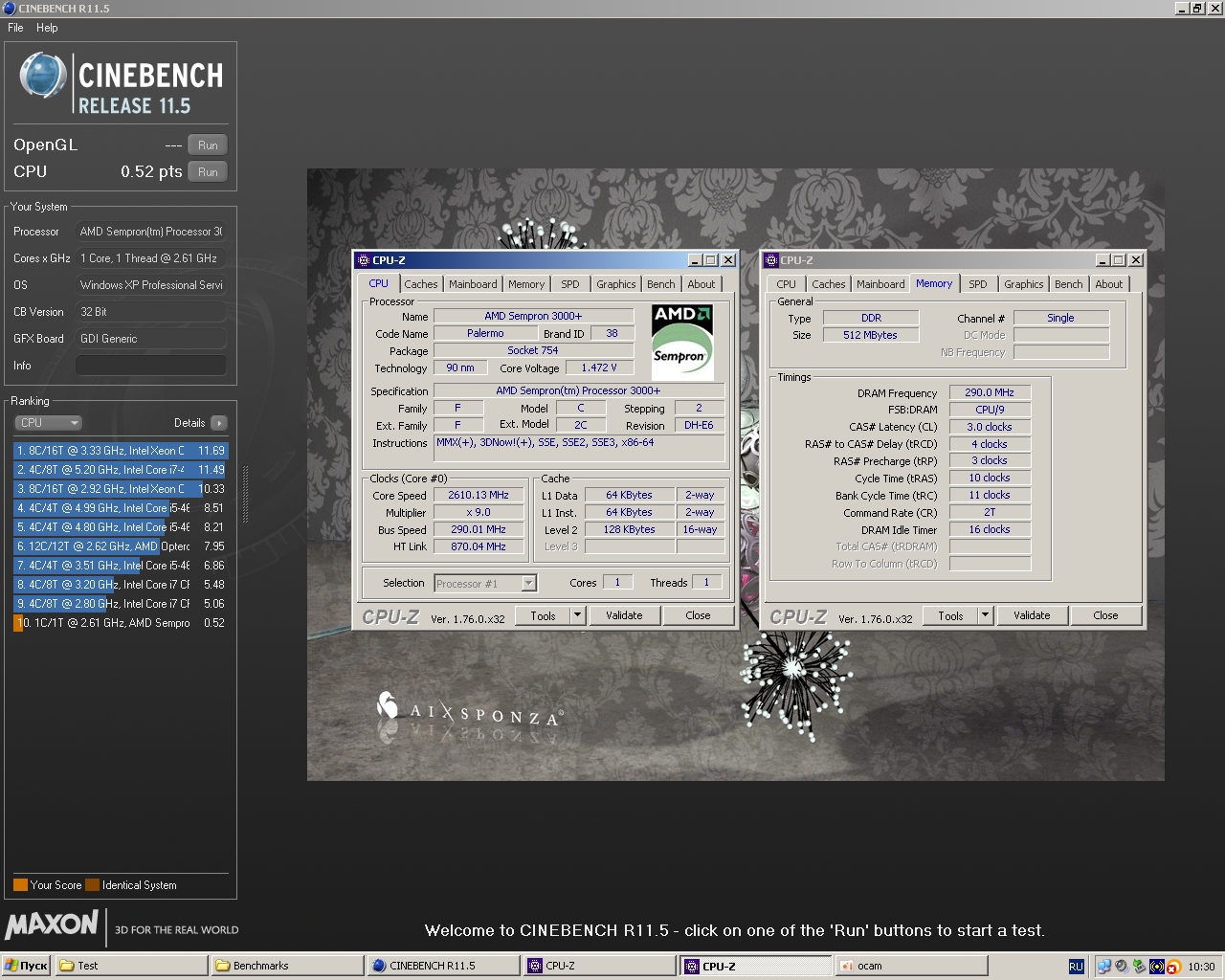Switch to Memory tab in left CPU-Z window
1225x980 pixels.
(526, 284)
